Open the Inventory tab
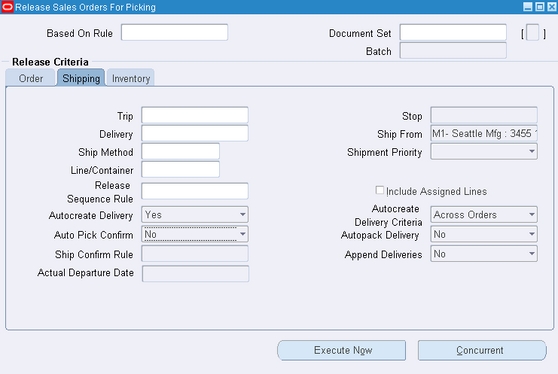This screenshot has height=374, width=558. coord(131,78)
